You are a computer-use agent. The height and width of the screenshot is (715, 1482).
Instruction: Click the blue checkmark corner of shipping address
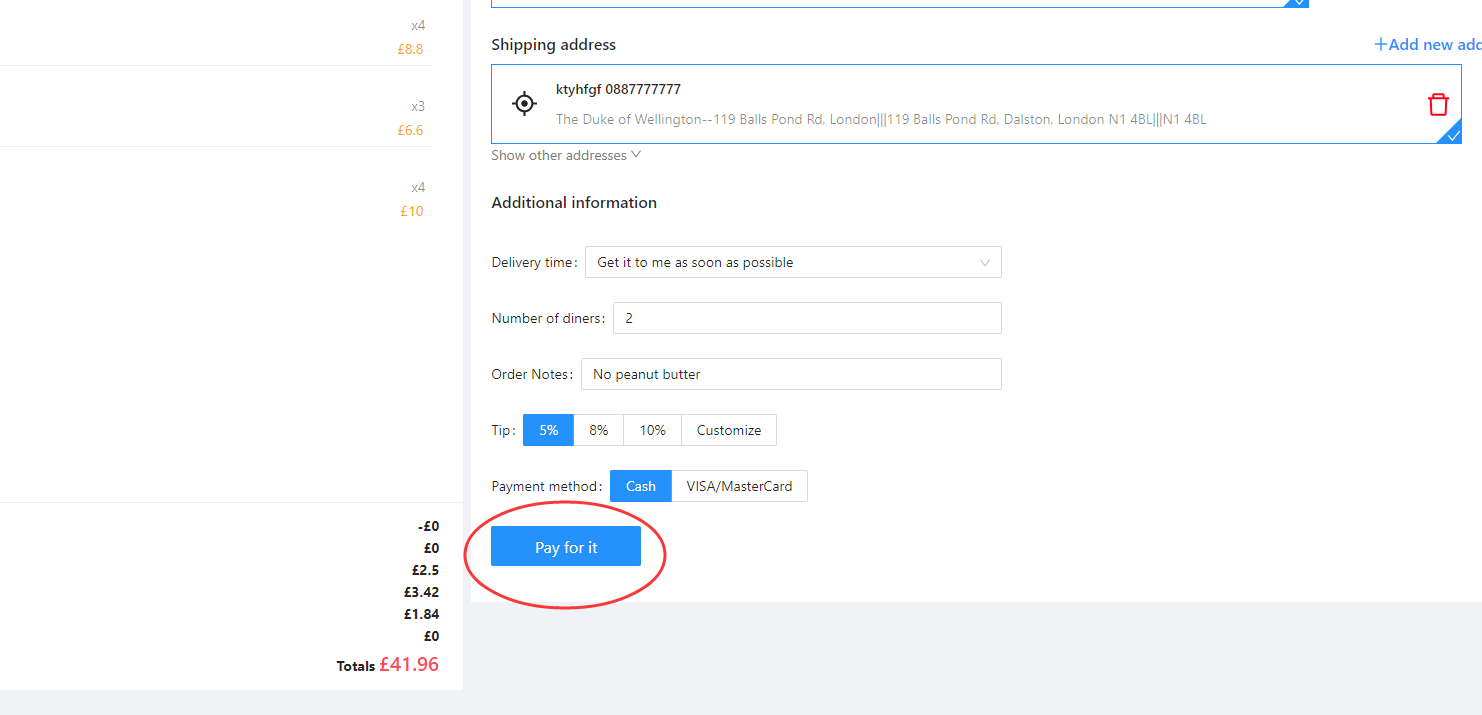[x=1452, y=134]
